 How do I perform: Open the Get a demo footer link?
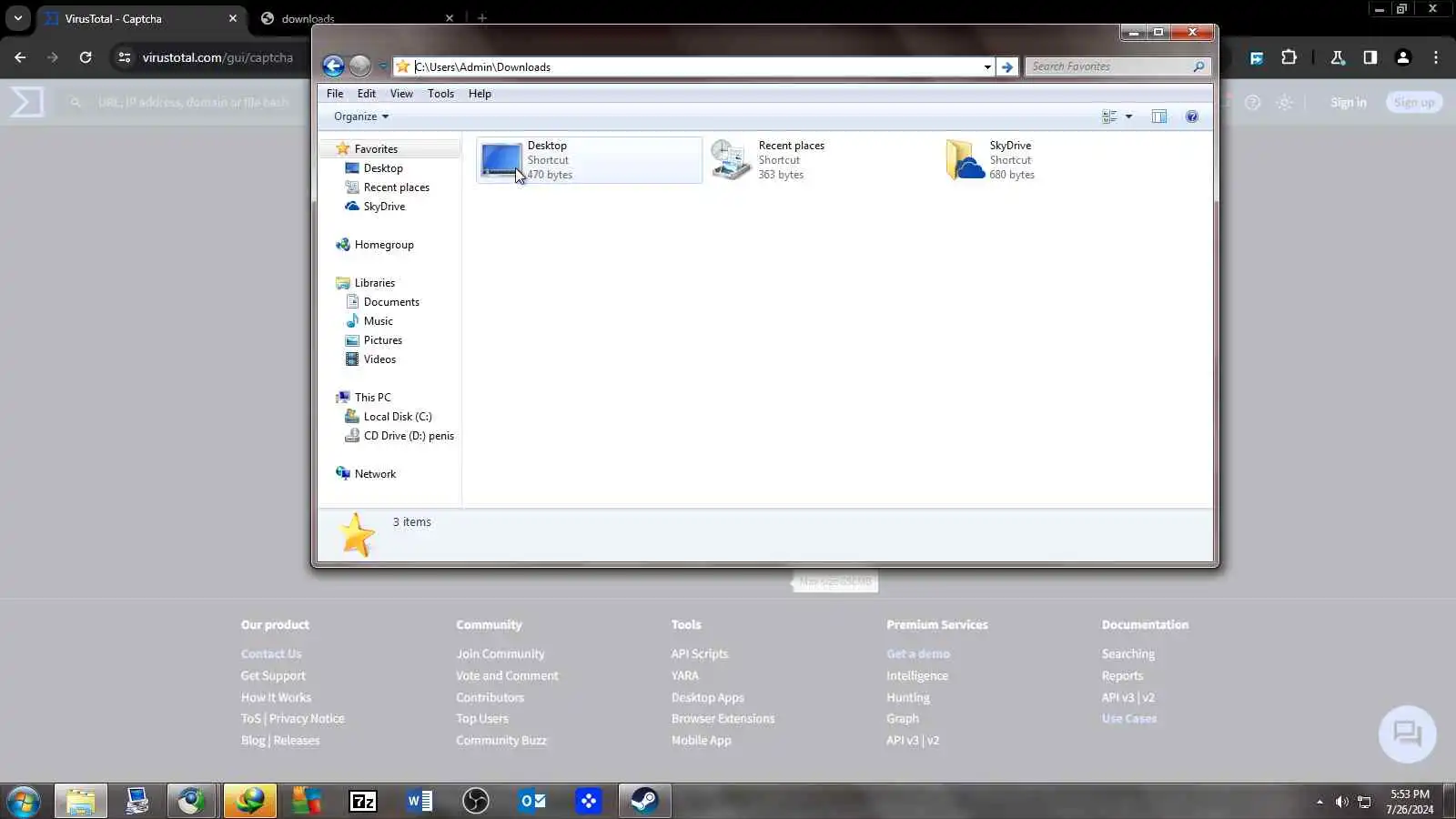coord(918,654)
